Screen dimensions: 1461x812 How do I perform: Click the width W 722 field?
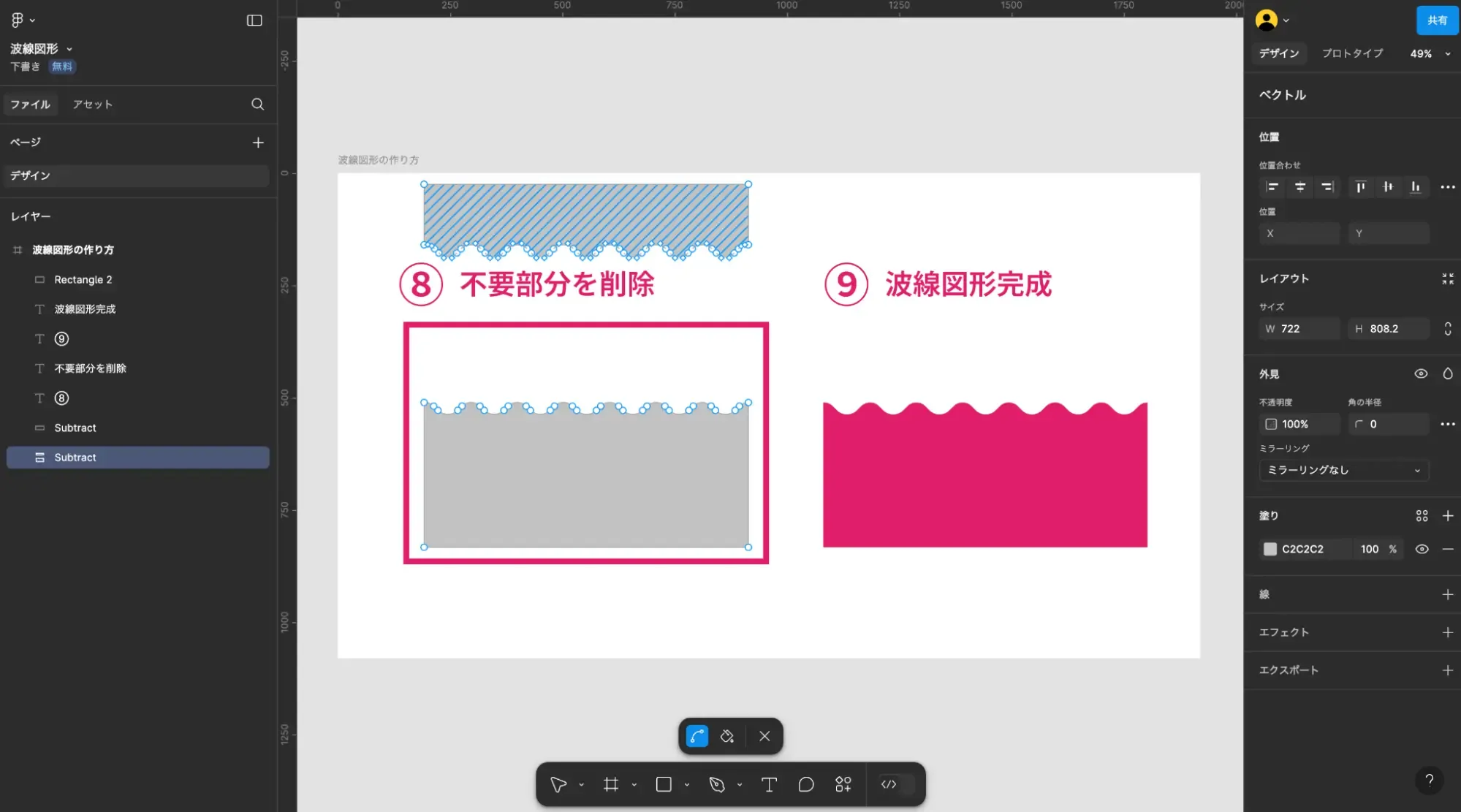pos(1300,329)
